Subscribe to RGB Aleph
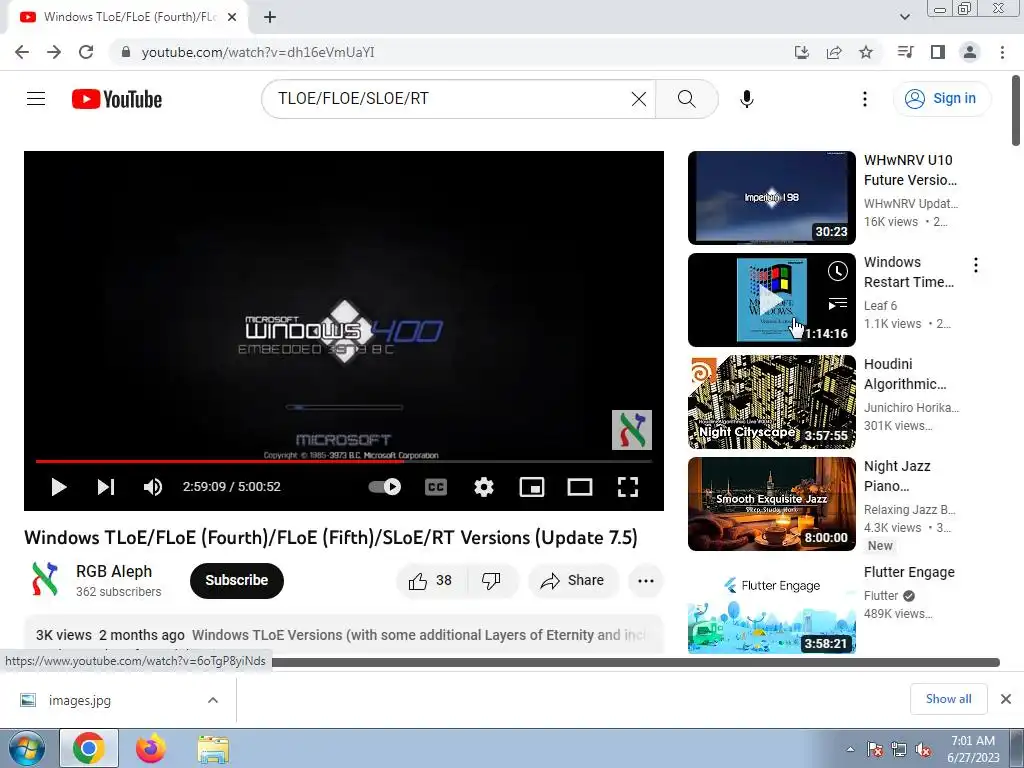 tap(236, 580)
